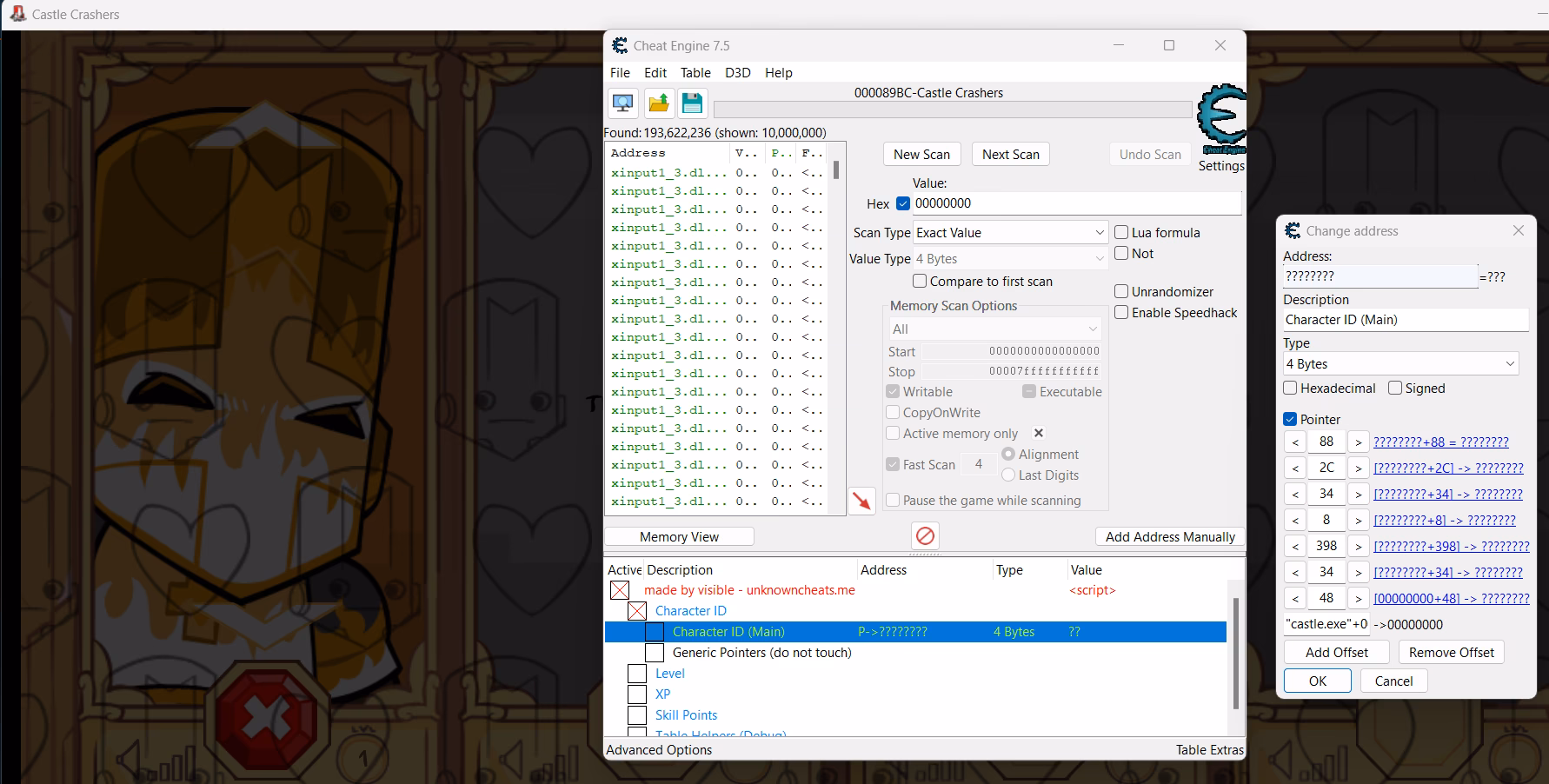Open the D3D menu

pos(738,72)
